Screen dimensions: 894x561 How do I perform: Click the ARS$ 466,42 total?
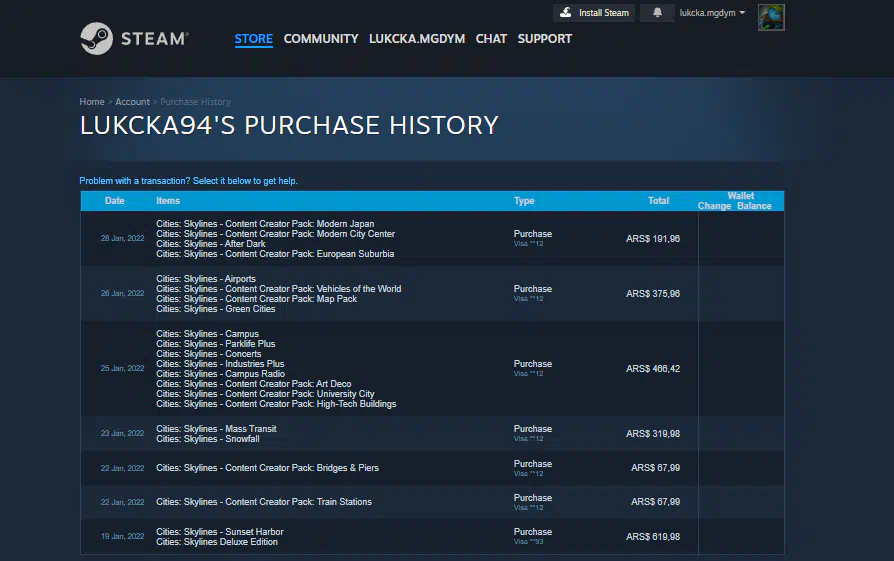[653, 369]
